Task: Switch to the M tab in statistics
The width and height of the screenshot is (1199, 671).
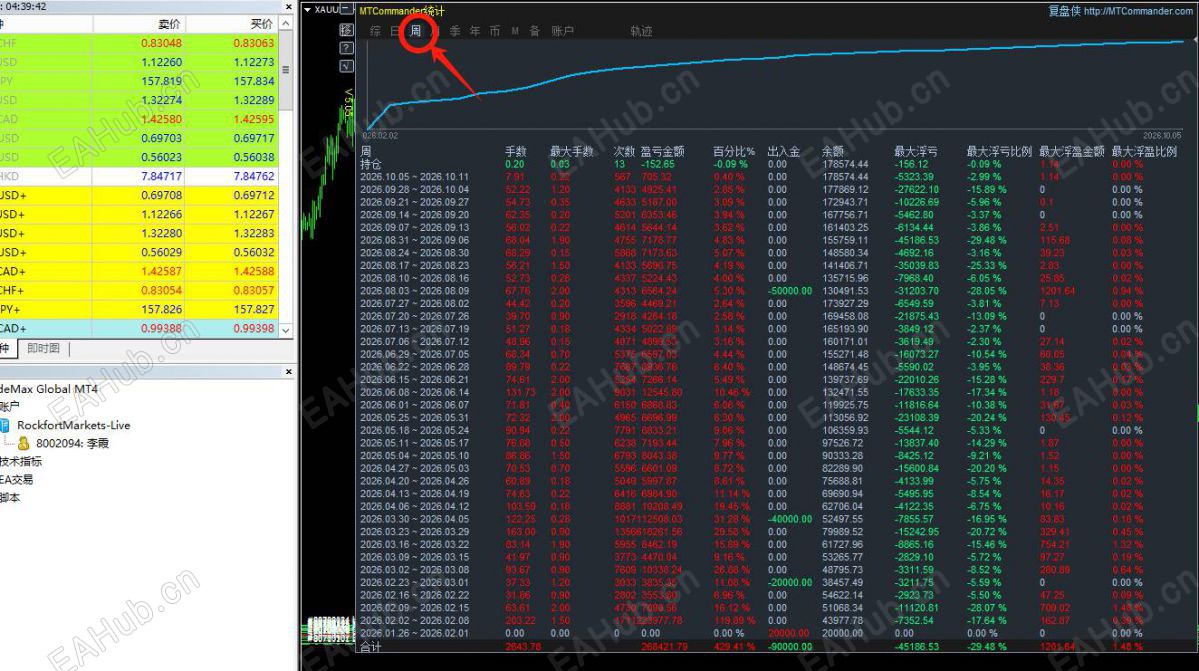Action: click(515, 31)
